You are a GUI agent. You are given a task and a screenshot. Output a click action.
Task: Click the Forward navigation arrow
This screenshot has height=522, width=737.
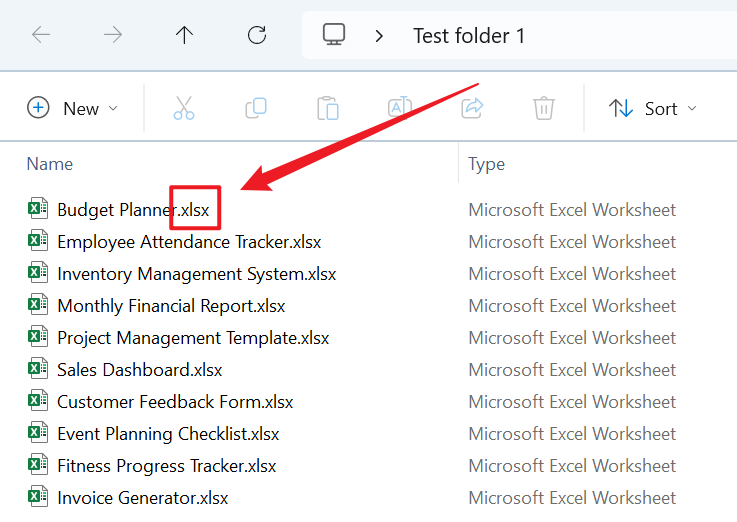point(113,36)
